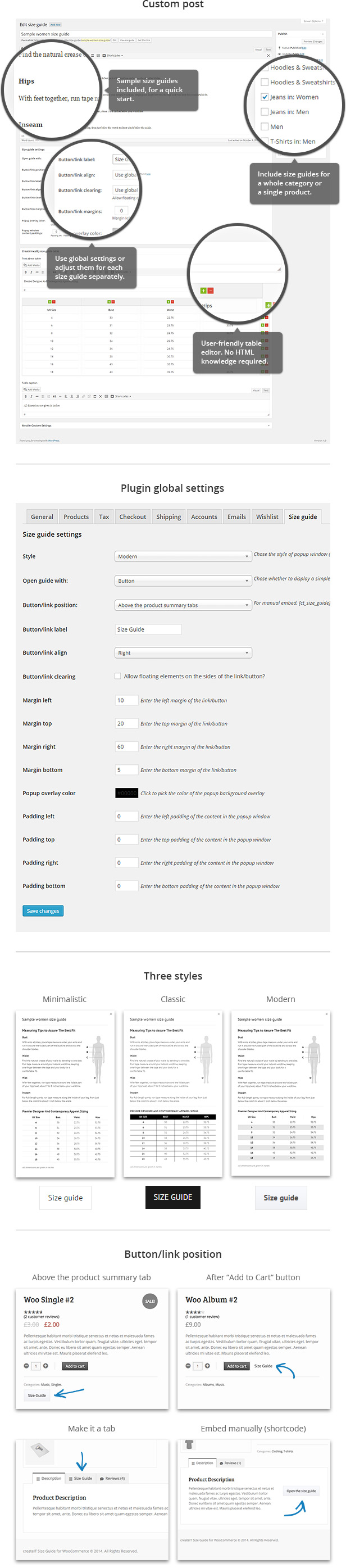
Task: Open the Wishlist settings tab
Action: click(x=267, y=517)
